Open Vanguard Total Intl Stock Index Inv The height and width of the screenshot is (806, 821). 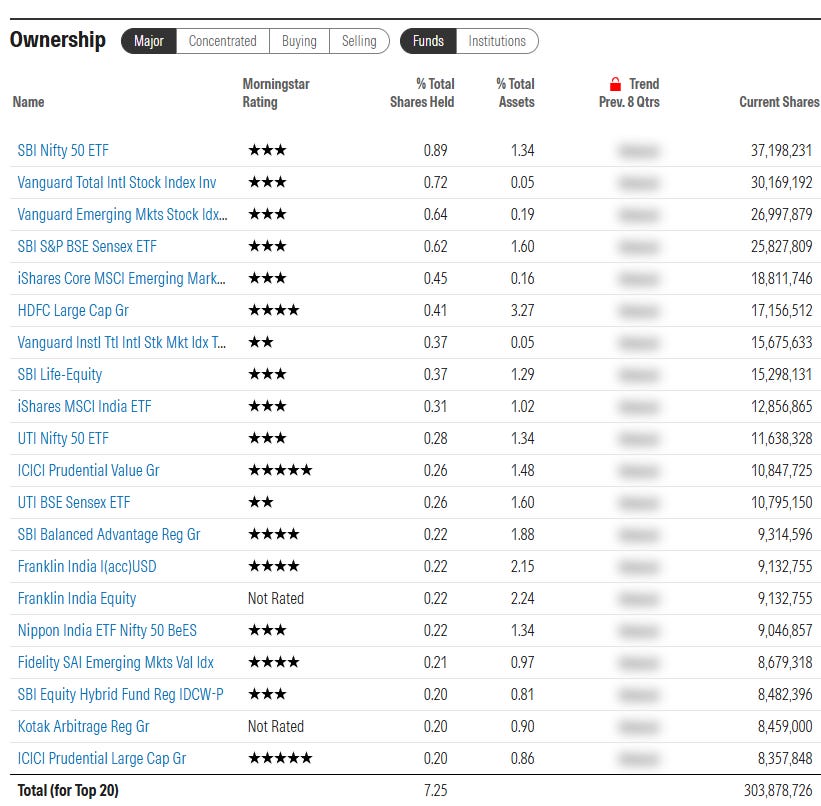coord(117,183)
